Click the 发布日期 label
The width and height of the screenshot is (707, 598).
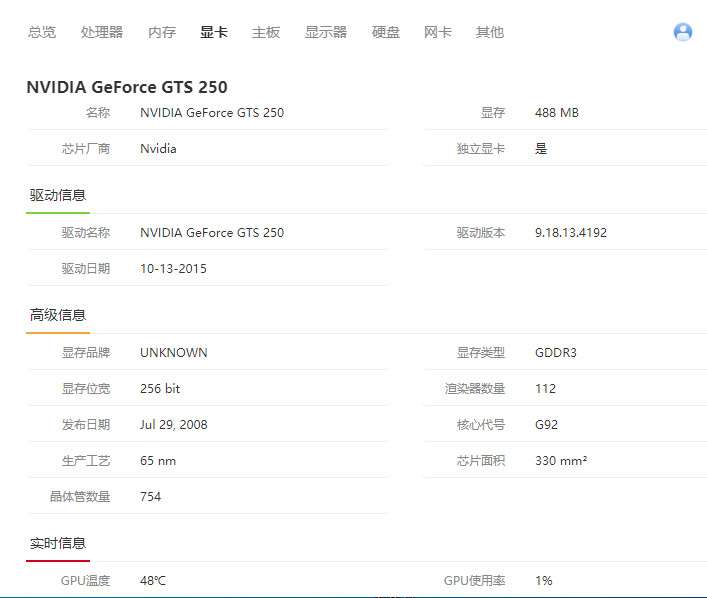(x=86, y=425)
